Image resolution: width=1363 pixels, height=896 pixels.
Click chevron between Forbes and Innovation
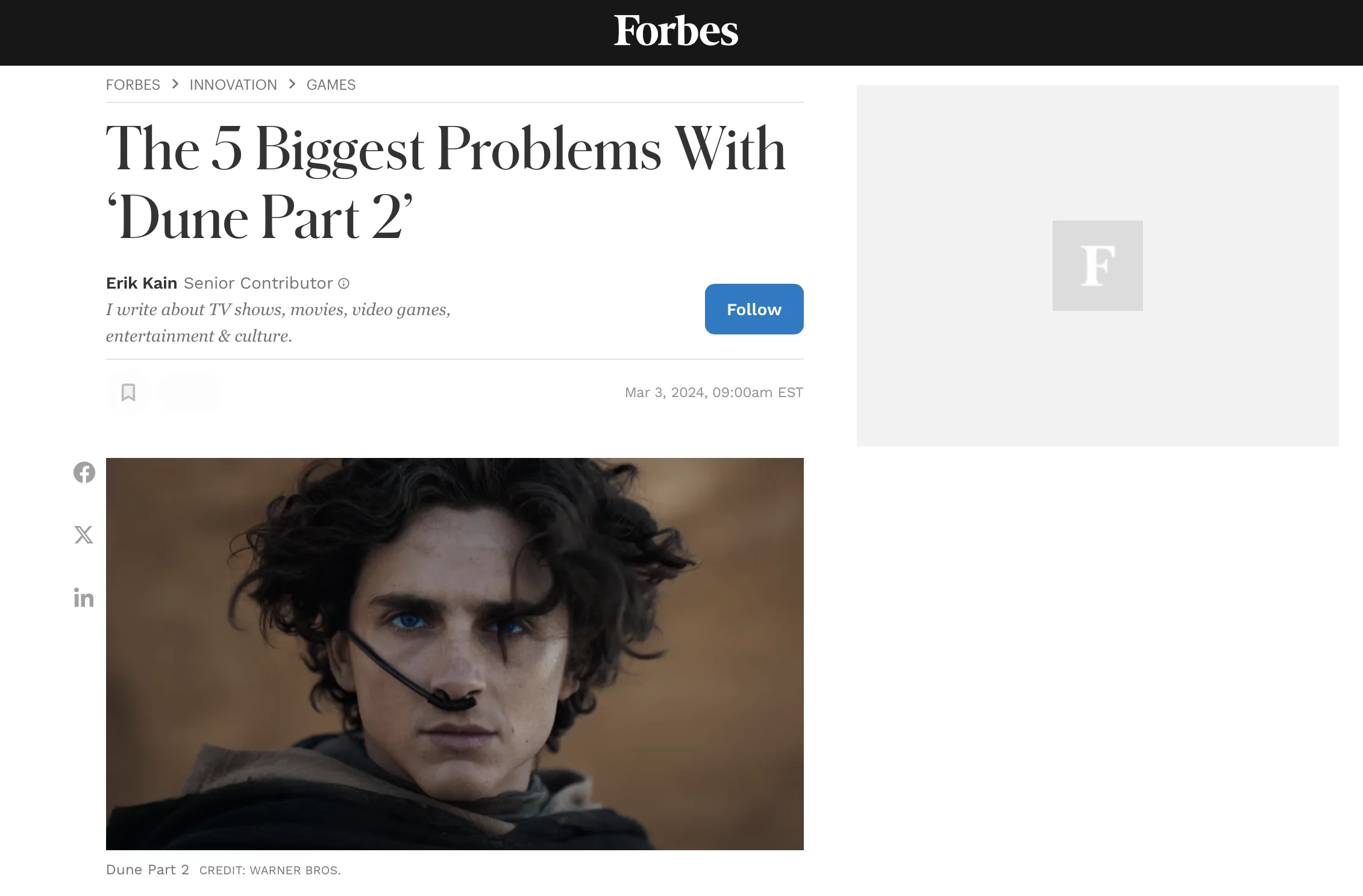pyautogui.click(x=175, y=84)
